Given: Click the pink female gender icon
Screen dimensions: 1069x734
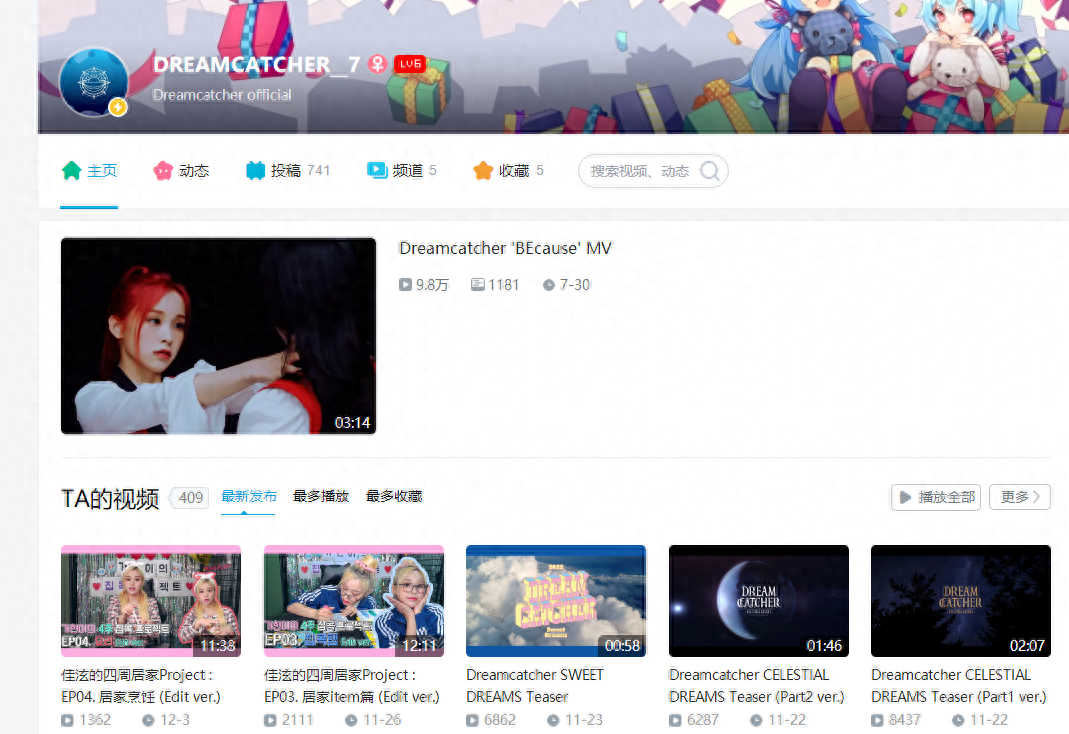Looking at the screenshot, I should click(377, 65).
